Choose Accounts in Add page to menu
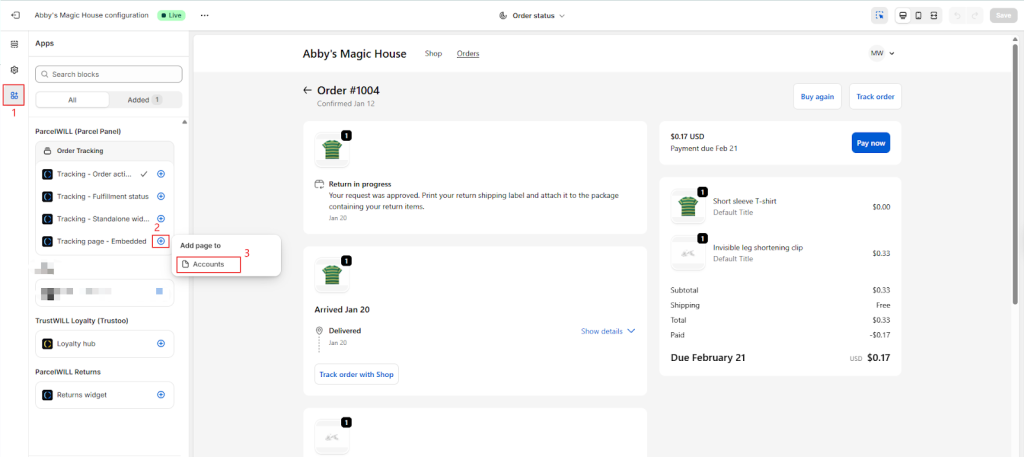Image resolution: width=1024 pixels, height=457 pixels. [x=208, y=264]
